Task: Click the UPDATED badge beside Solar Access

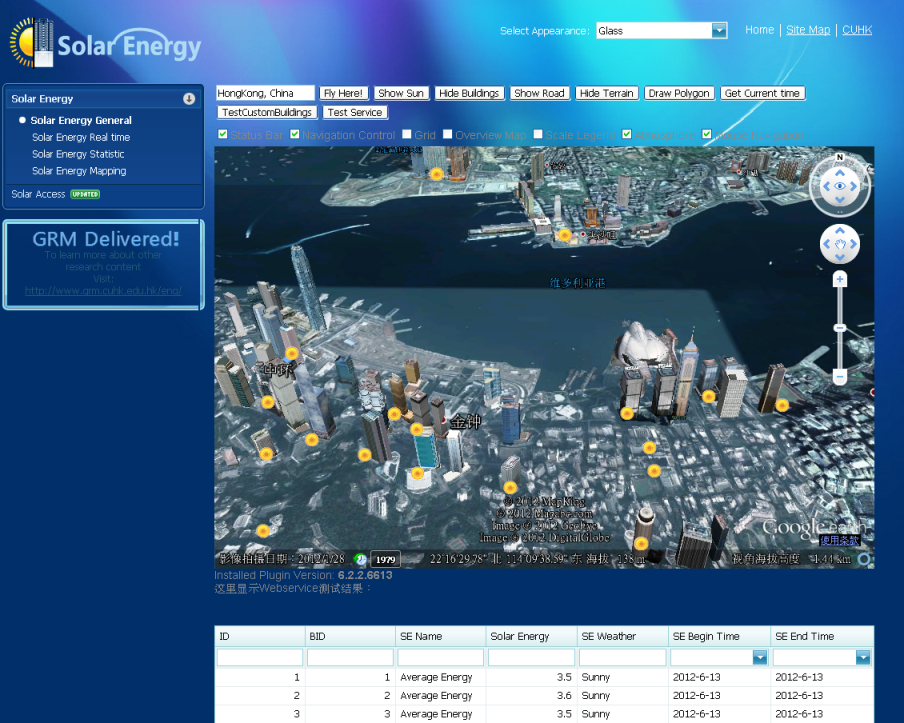Action: pyautogui.click(x=85, y=194)
